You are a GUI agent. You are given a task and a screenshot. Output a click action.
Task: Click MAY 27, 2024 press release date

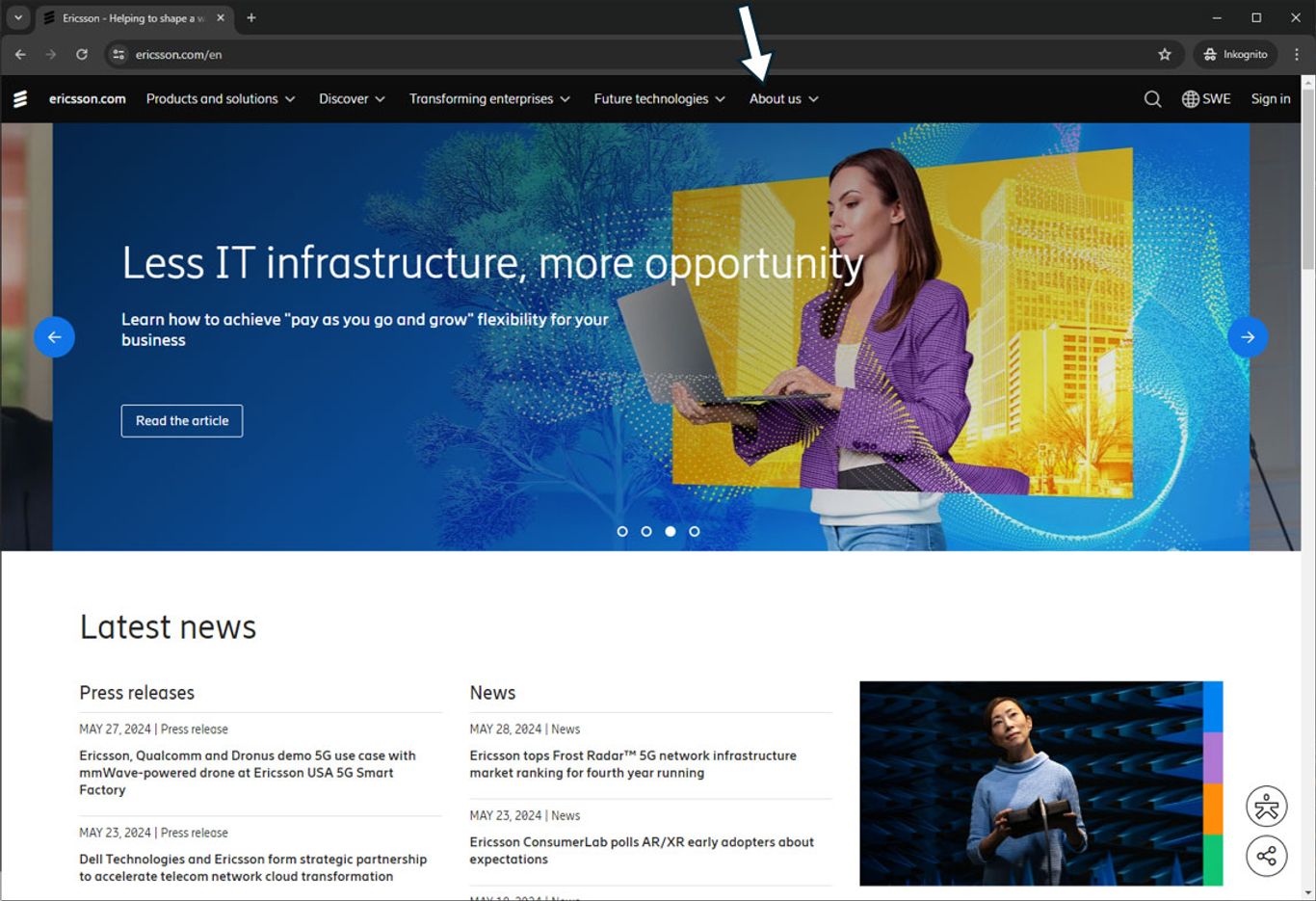pyautogui.click(x=115, y=729)
